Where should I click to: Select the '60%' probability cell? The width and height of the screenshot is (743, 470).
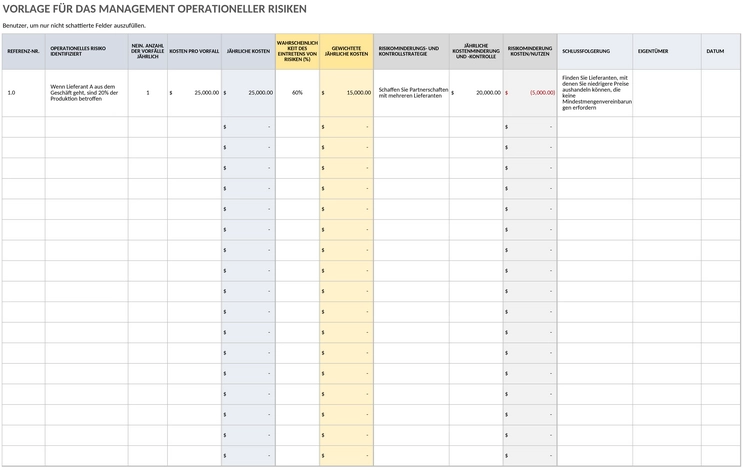[x=298, y=93]
